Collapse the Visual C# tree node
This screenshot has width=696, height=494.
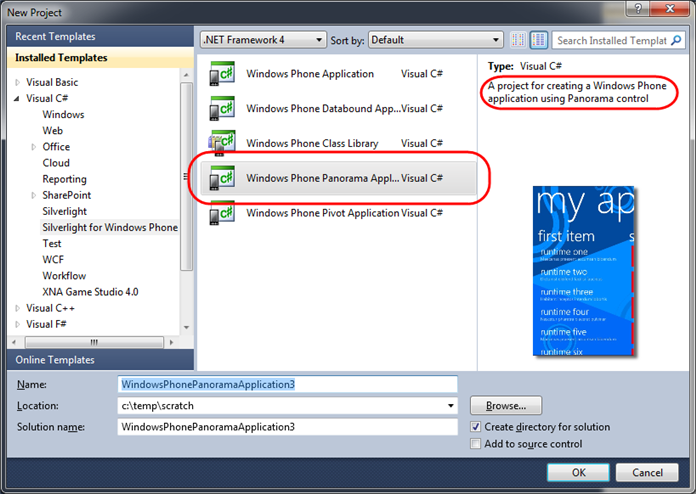17,99
